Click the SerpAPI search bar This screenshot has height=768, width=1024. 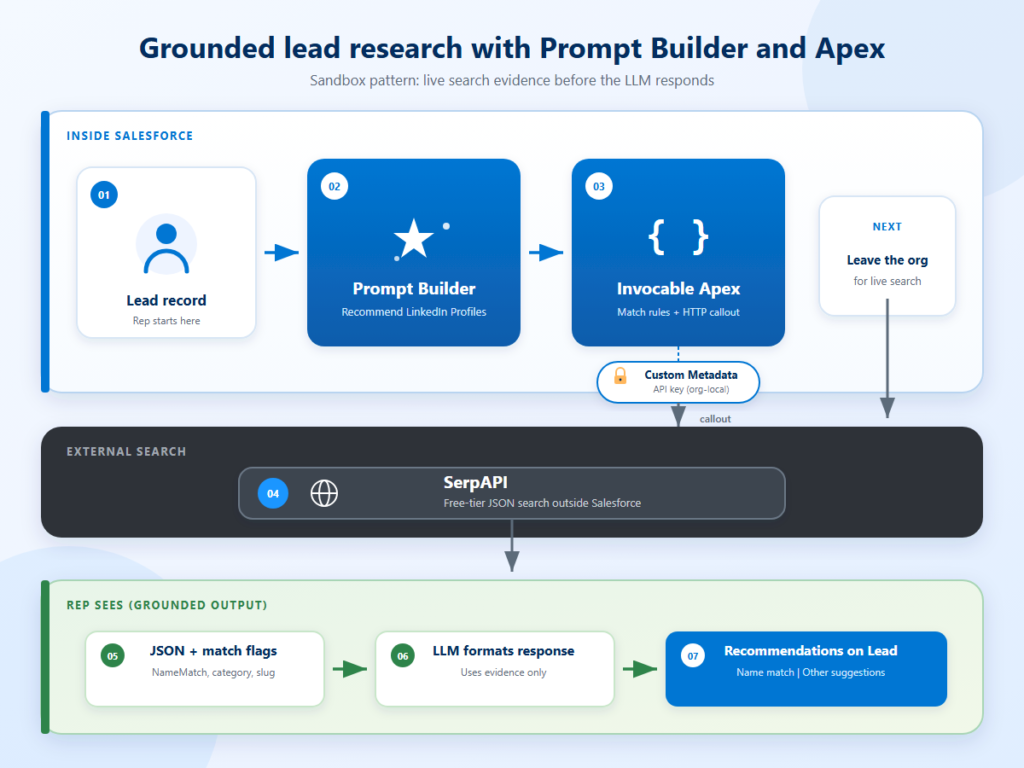[511, 493]
